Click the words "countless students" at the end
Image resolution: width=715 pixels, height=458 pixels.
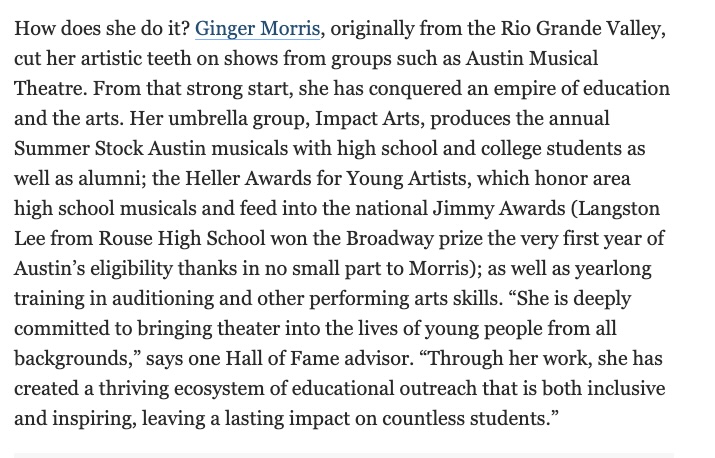coord(465,418)
